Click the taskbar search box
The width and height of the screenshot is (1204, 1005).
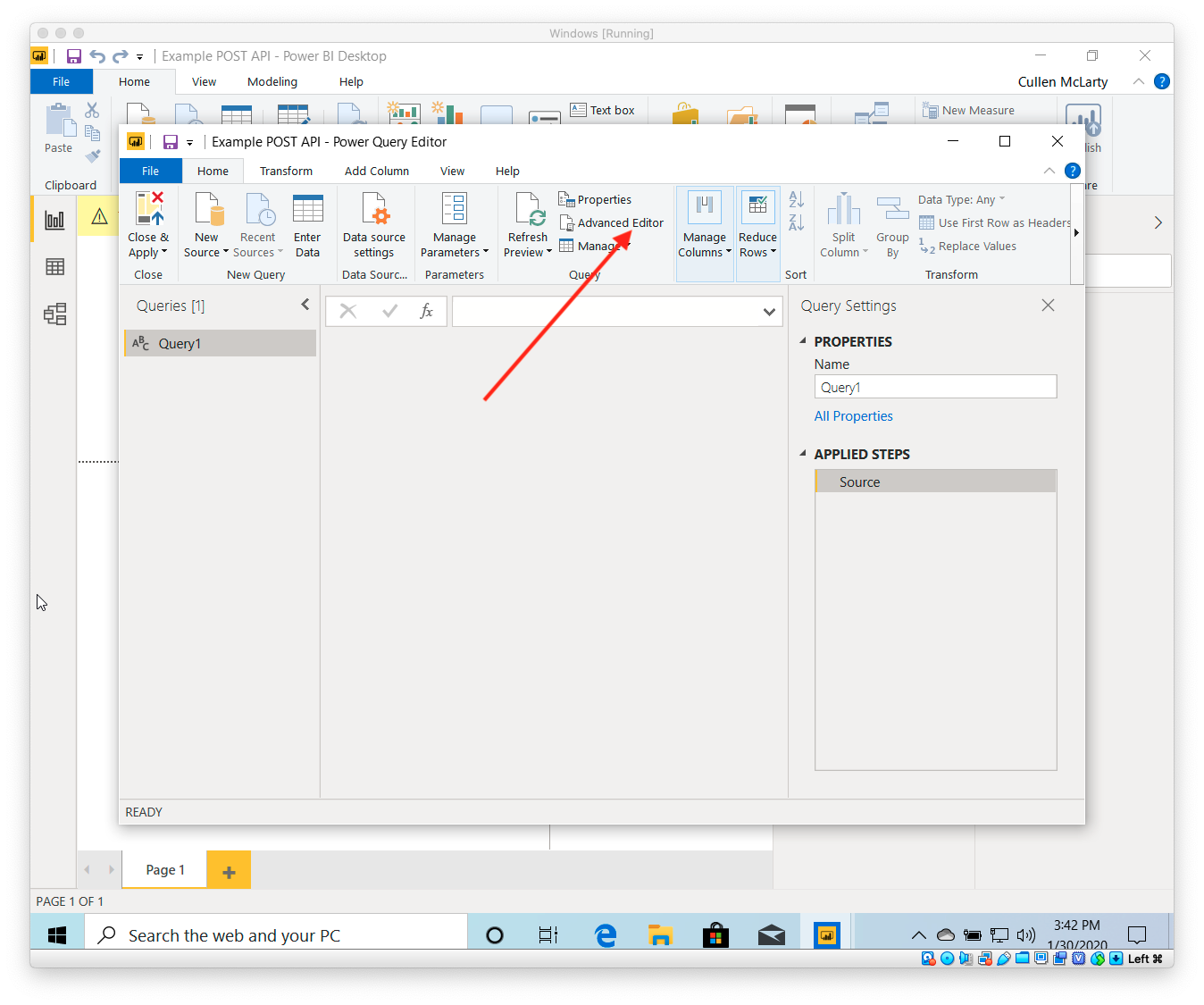tap(276, 934)
